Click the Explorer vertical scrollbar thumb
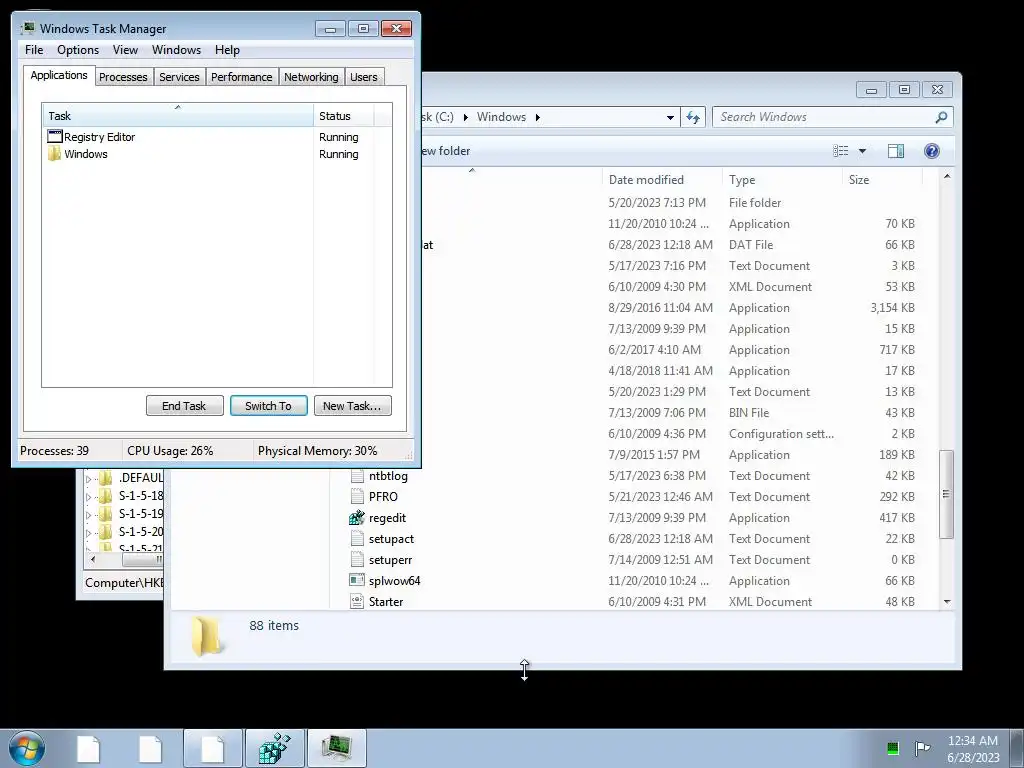The height and width of the screenshot is (768, 1024). coord(946,494)
